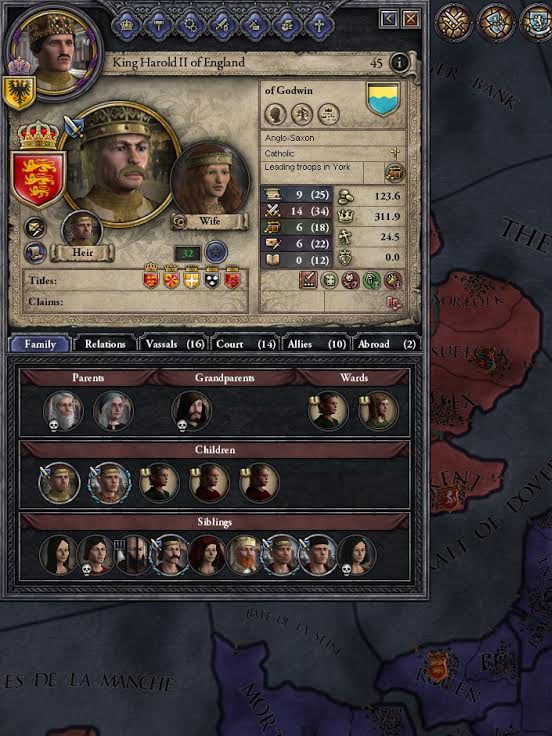Click the first child portrait under Children
The width and height of the screenshot is (552, 736).
click(x=59, y=483)
